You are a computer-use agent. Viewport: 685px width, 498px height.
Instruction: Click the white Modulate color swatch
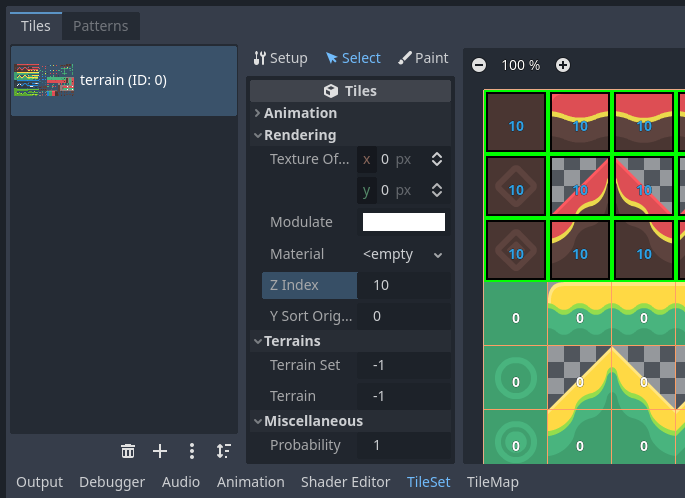click(x=403, y=222)
